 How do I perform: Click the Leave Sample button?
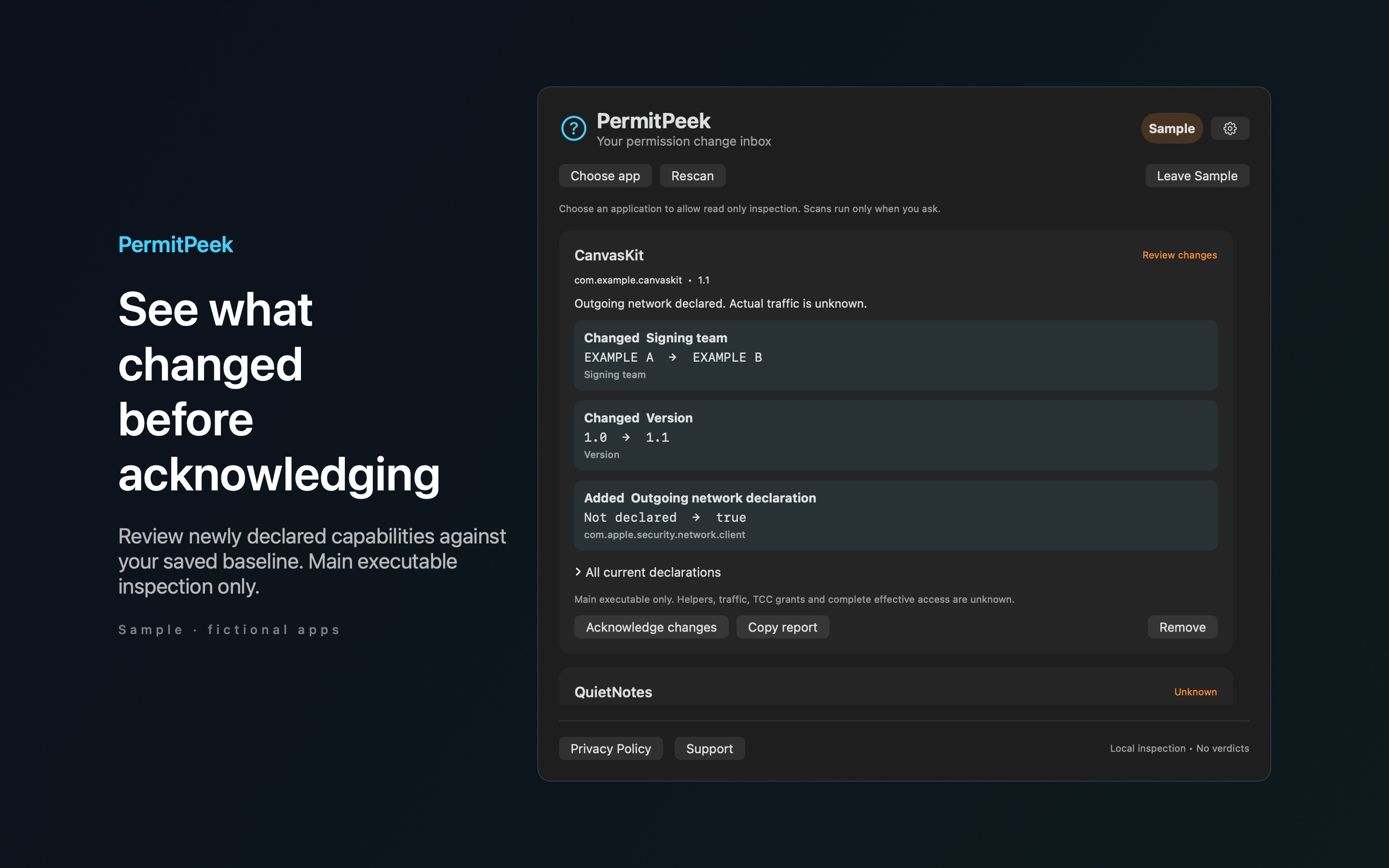tap(1197, 176)
